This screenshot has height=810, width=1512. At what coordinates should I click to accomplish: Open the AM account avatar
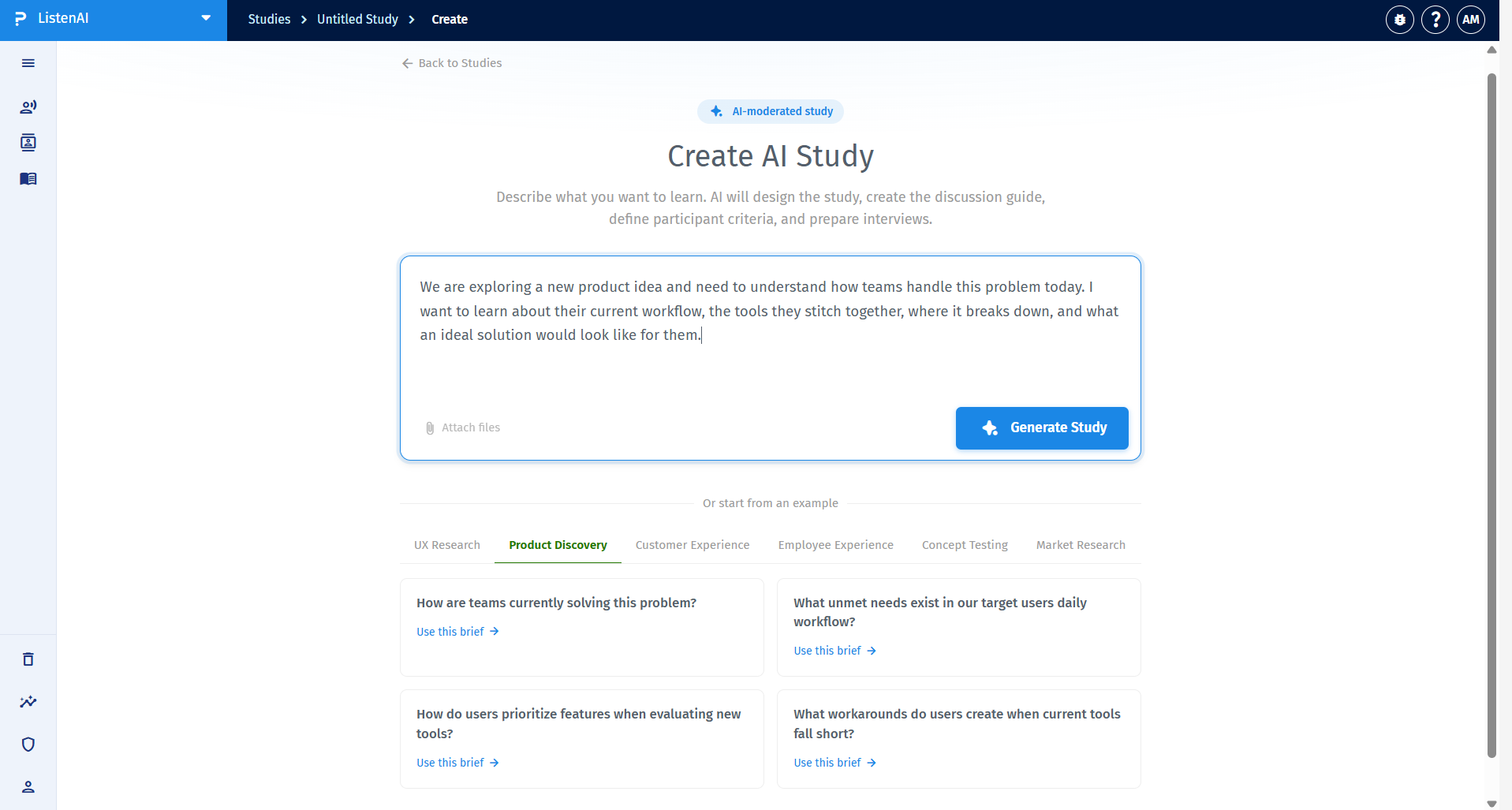click(x=1471, y=20)
